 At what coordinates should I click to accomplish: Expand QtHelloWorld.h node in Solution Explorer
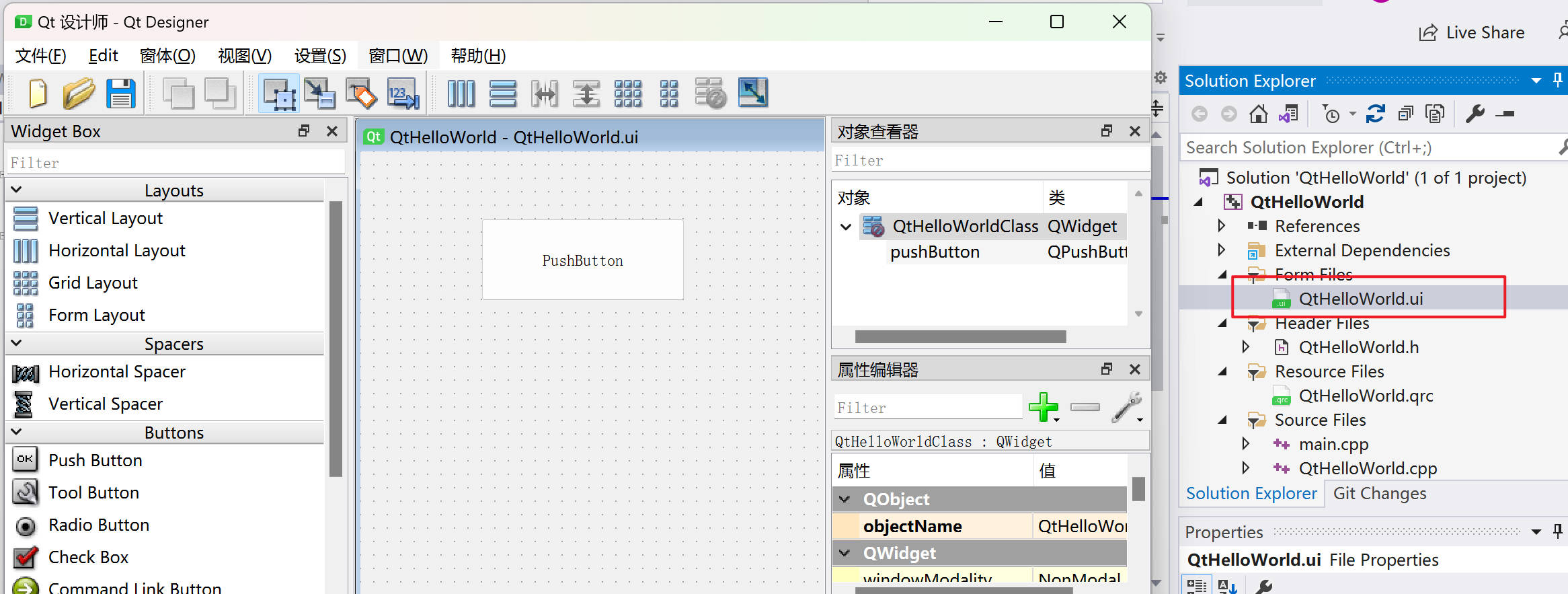[x=1246, y=347]
